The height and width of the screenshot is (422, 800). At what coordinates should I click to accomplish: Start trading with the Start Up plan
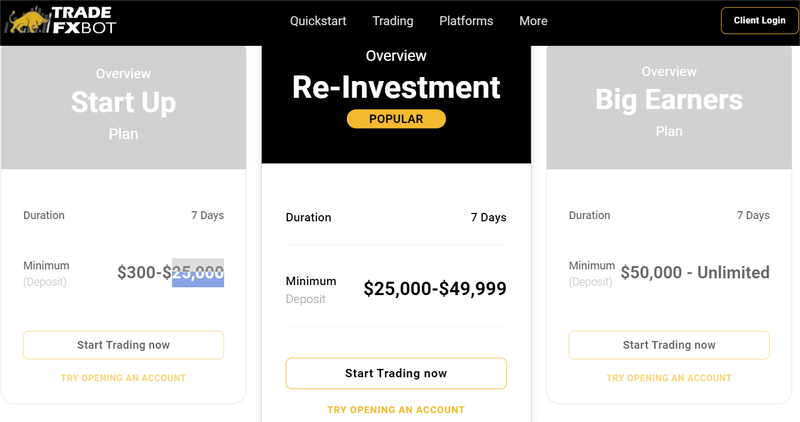pyautogui.click(x=123, y=345)
